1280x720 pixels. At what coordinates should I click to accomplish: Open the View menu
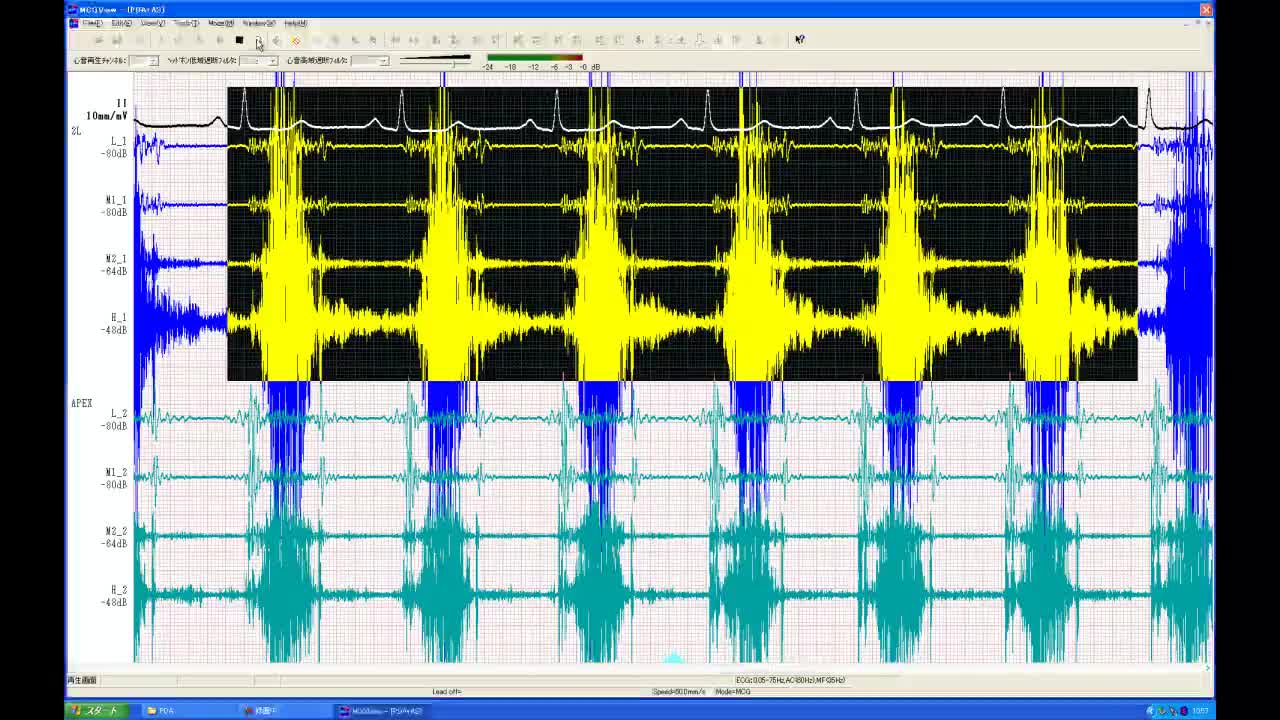(x=153, y=23)
